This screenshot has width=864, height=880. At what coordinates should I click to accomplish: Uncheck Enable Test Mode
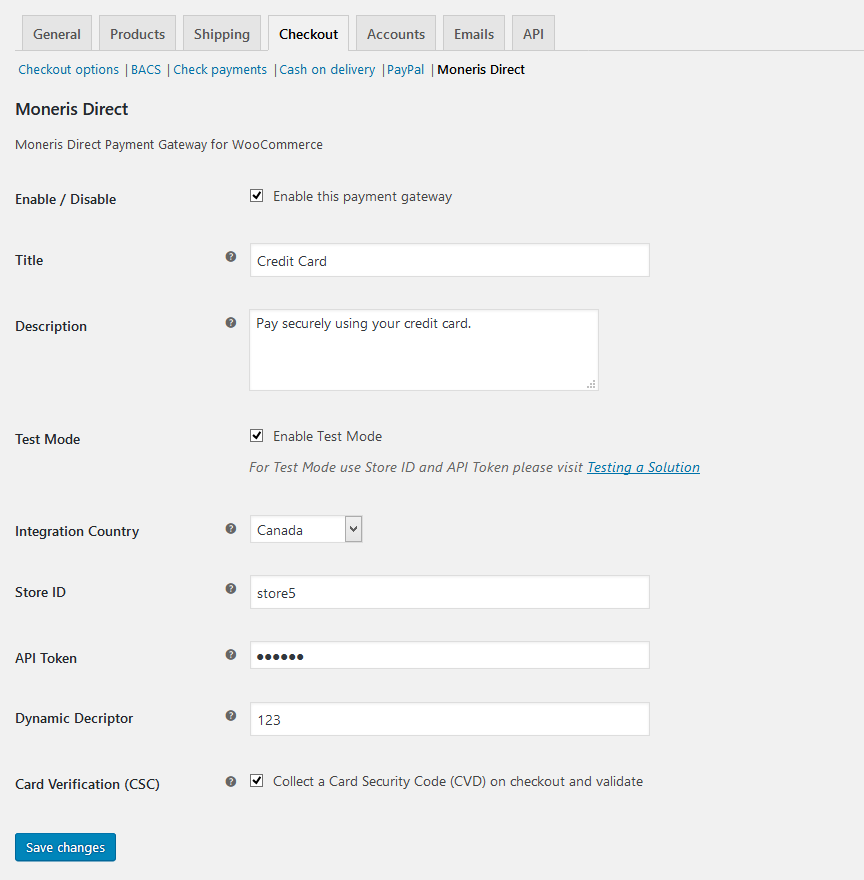pos(257,436)
